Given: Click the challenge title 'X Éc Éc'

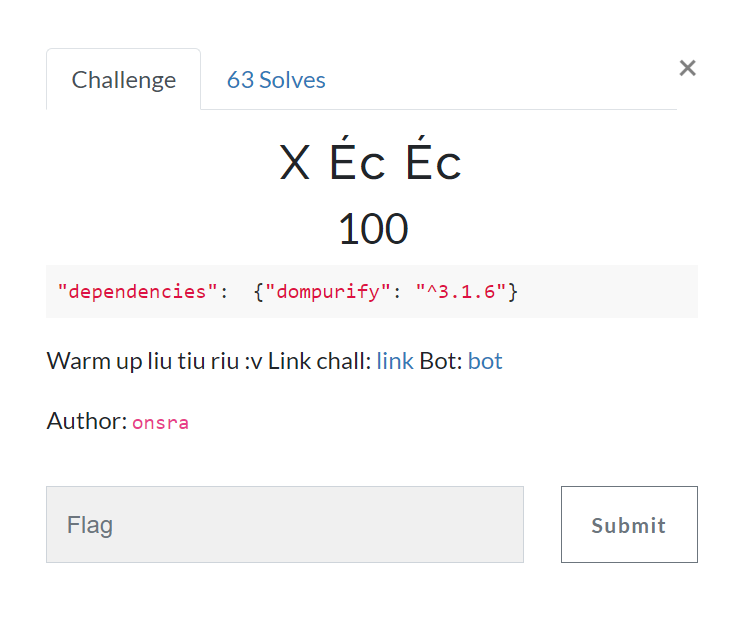Looking at the screenshot, I should point(371,163).
